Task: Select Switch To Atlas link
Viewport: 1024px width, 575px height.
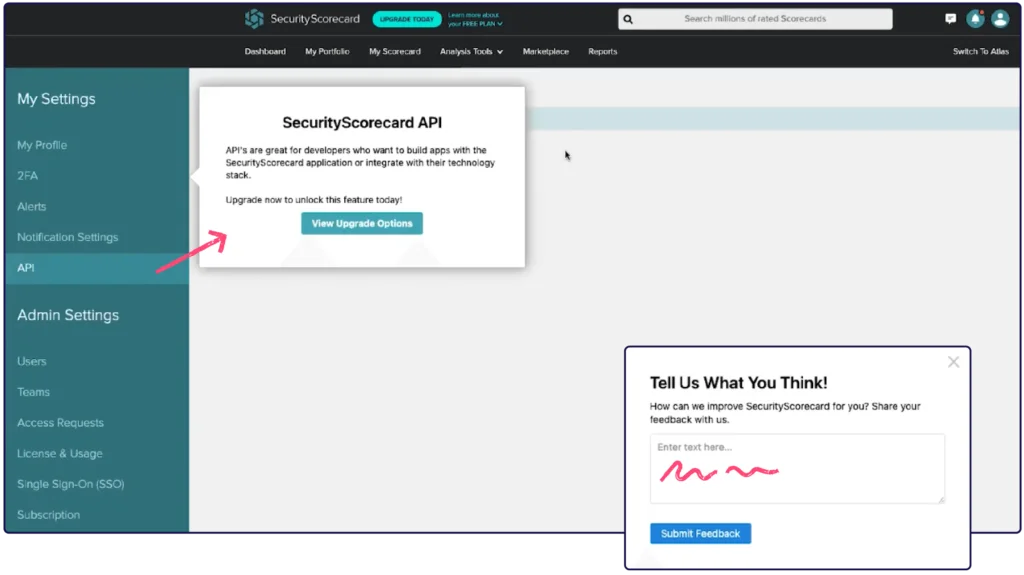Action: coord(980,52)
